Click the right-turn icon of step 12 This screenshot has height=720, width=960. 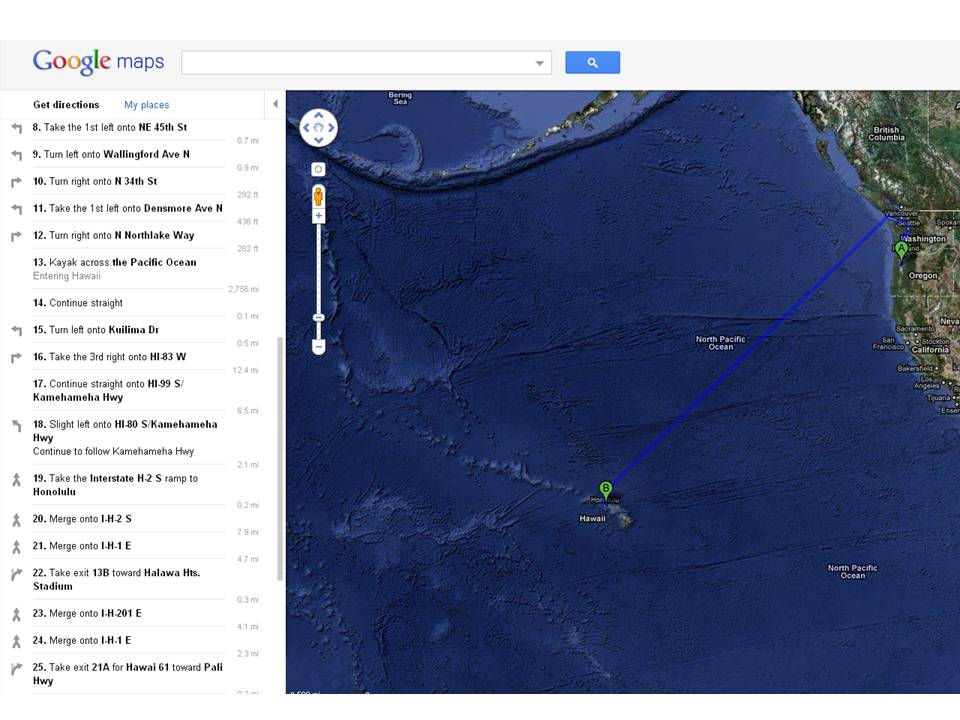(x=17, y=236)
